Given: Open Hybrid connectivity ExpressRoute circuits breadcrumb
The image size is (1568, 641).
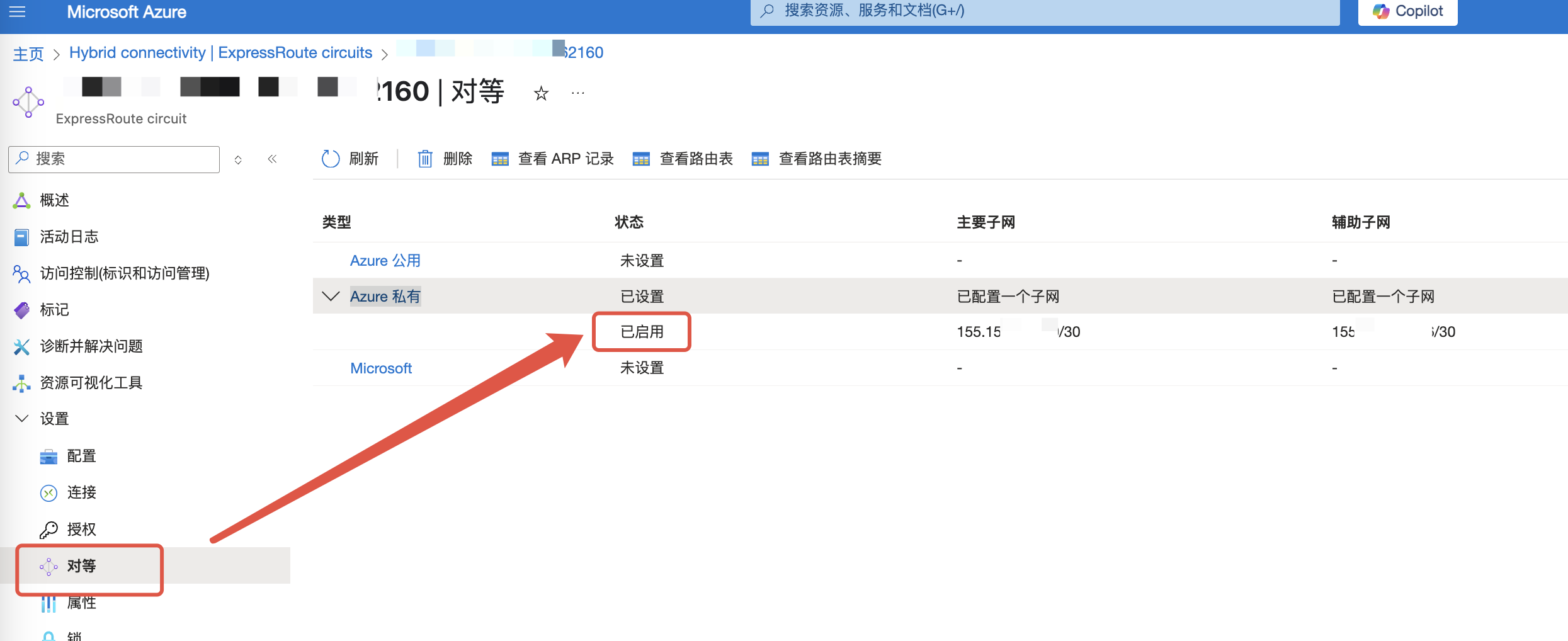Looking at the screenshot, I should point(220,53).
